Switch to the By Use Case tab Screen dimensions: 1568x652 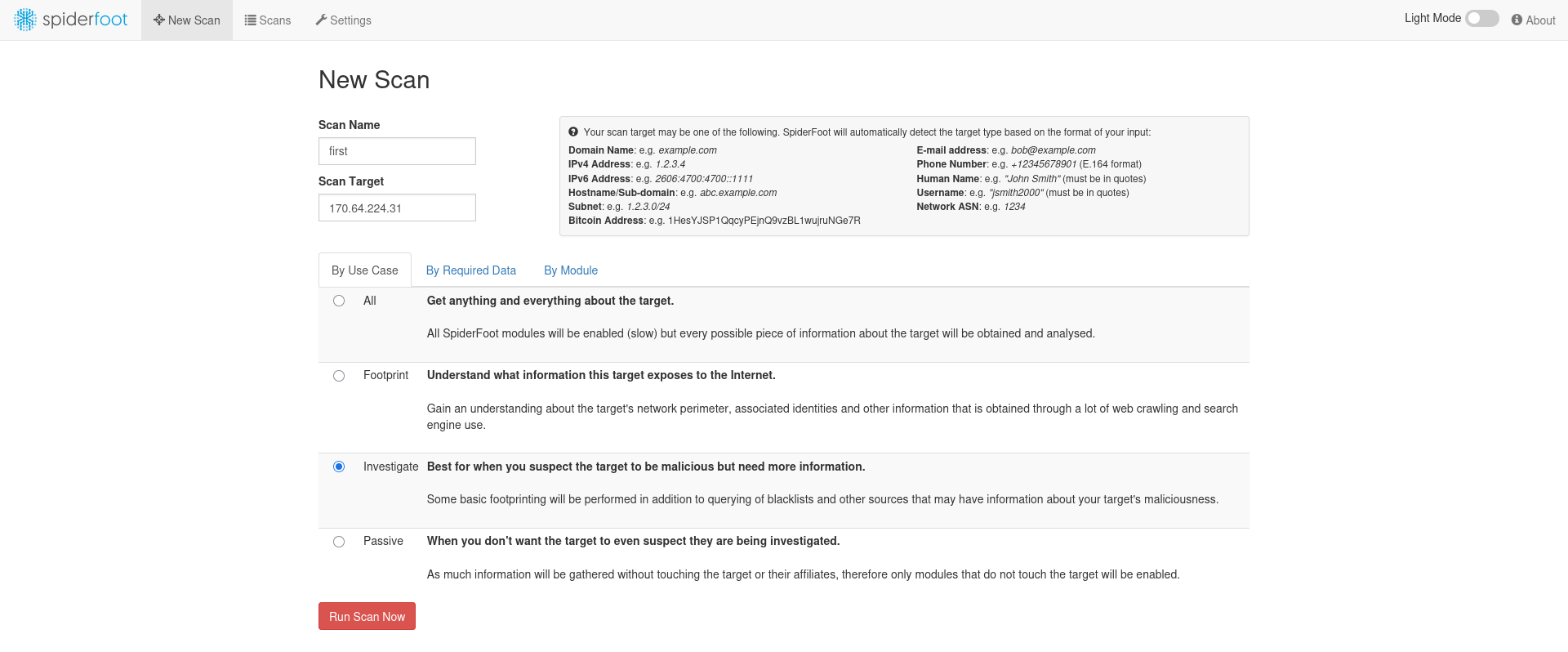[x=364, y=270]
